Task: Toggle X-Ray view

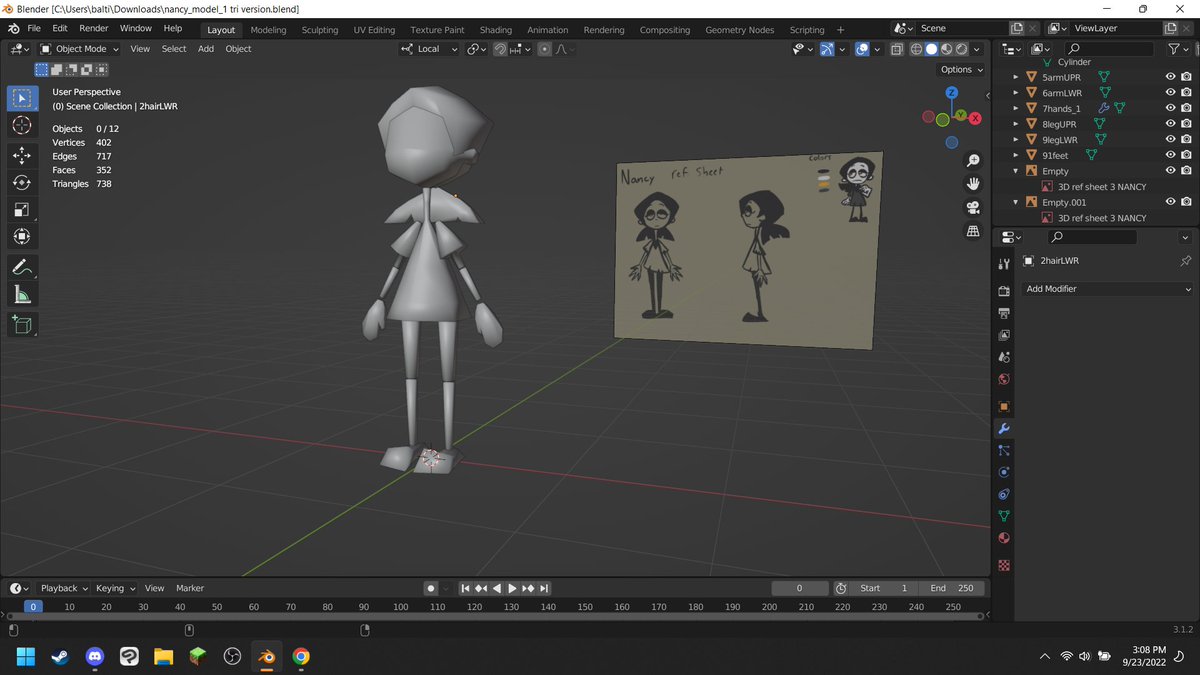Action: click(896, 49)
